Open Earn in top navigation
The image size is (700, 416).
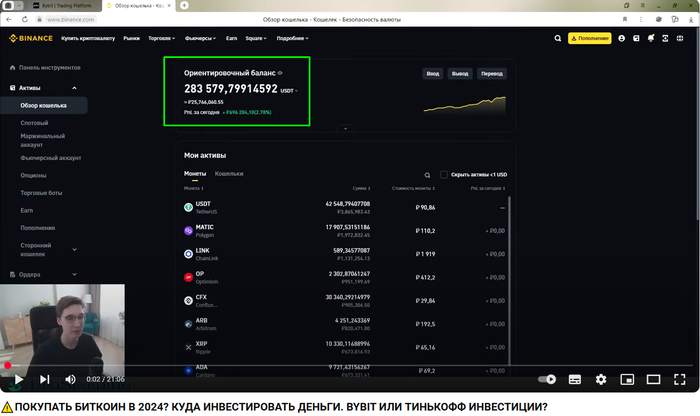point(231,38)
